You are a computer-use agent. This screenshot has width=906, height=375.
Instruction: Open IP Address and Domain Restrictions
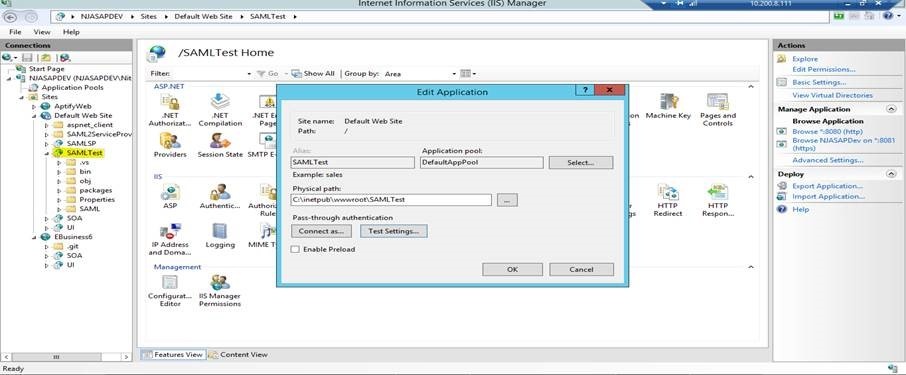[169, 239]
